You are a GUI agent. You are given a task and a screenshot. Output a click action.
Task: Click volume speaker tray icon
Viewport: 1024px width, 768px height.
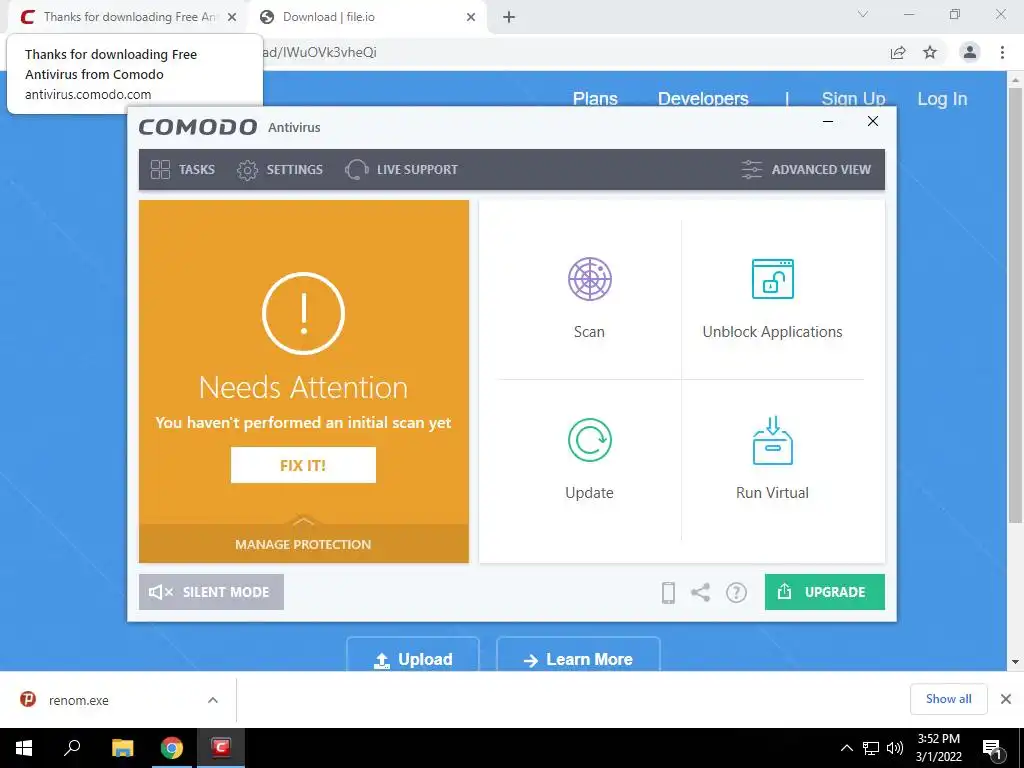pyautogui.click(x=895, y=748)
